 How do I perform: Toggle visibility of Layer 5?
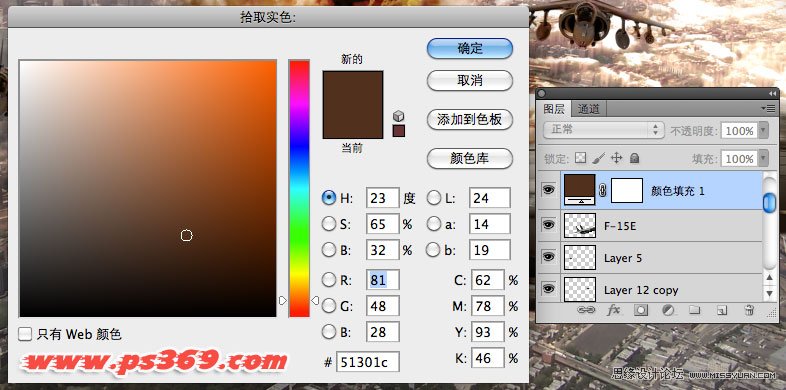[548, 257]
